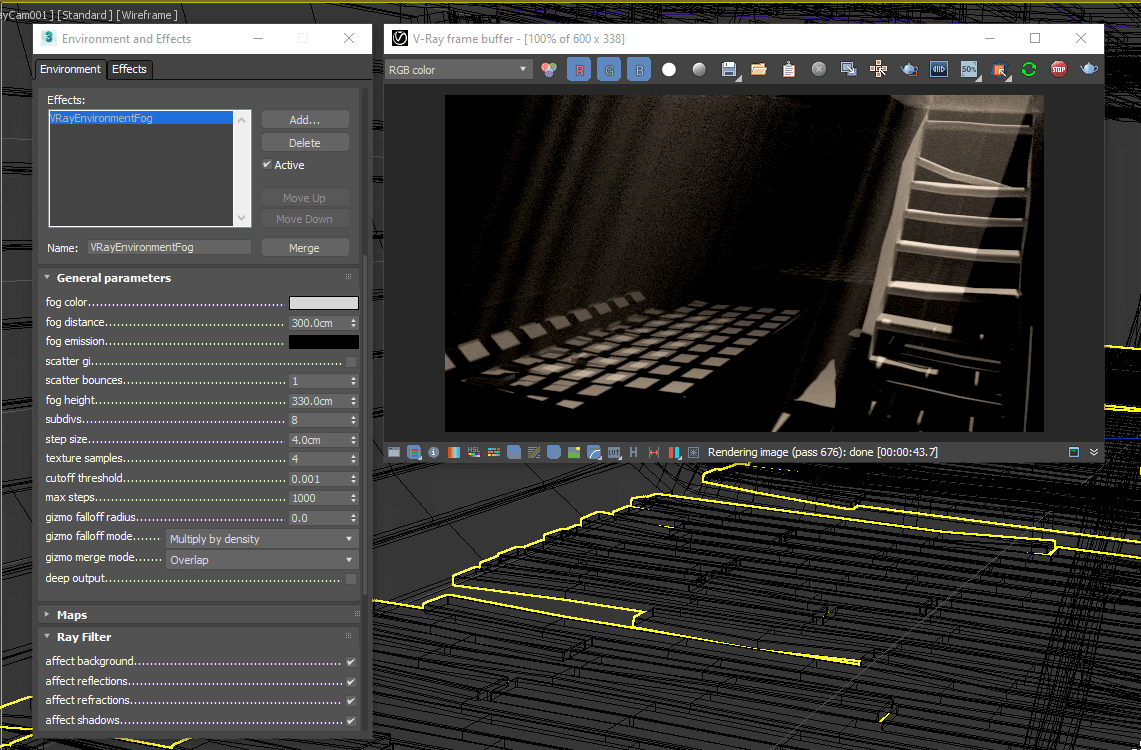
Task: Click the clear image clipboard icon
Action: click(788, 70)
